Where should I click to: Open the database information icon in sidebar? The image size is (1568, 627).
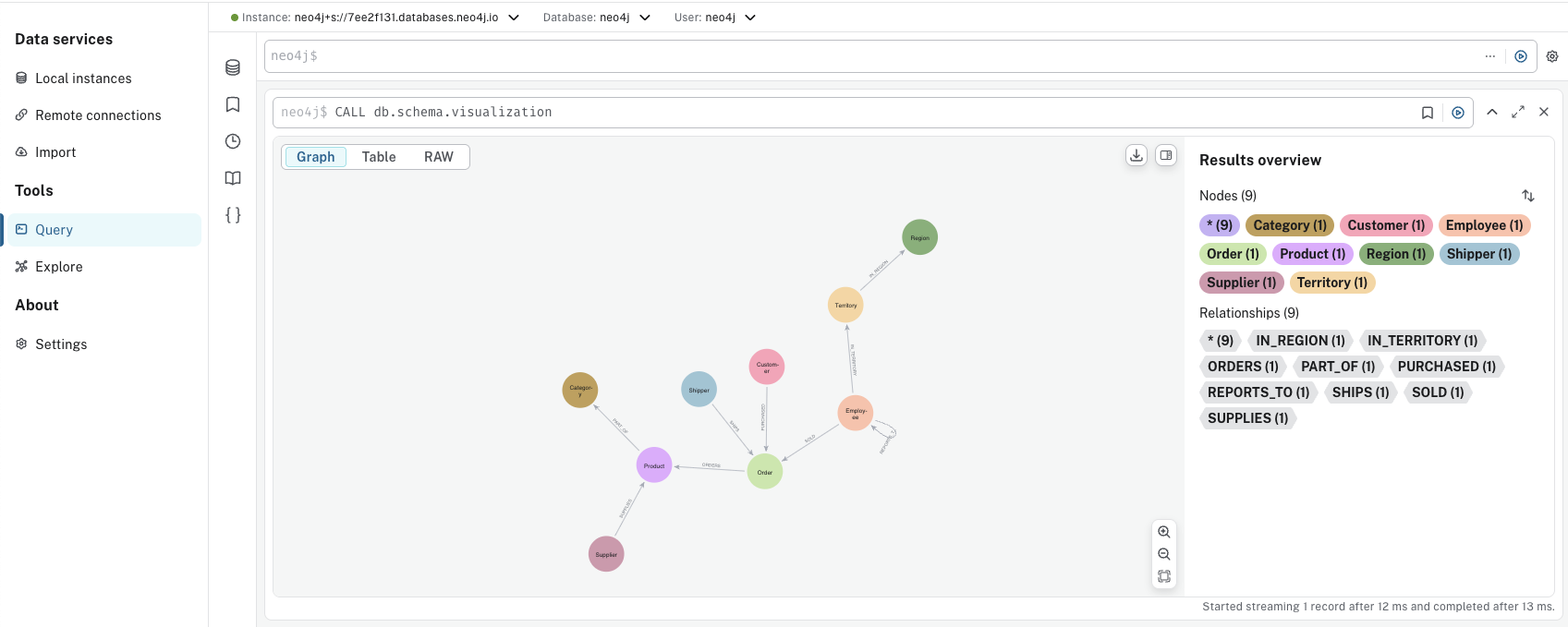[233, 67]
